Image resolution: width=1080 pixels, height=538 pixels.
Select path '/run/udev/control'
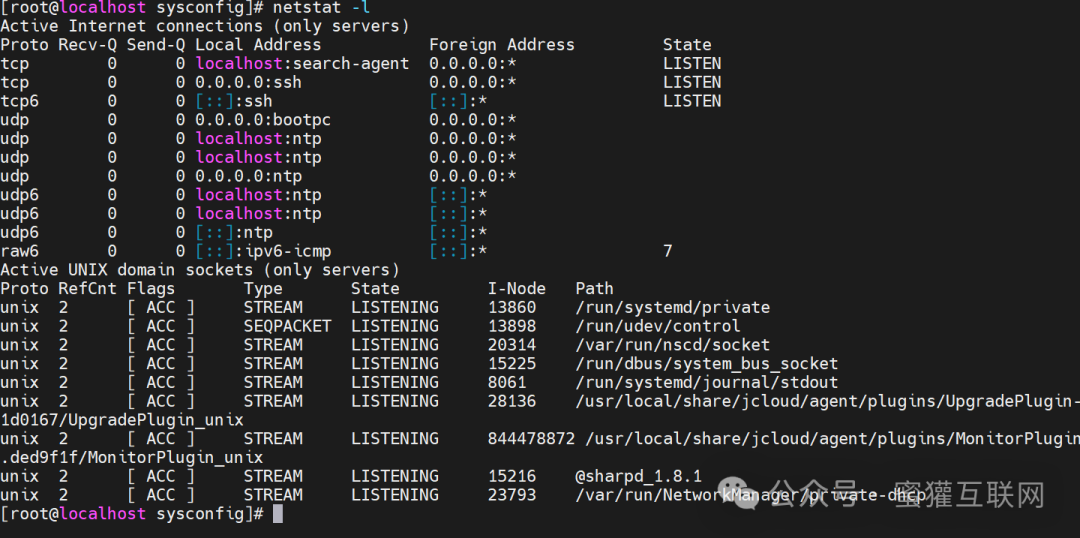point(658,327)
